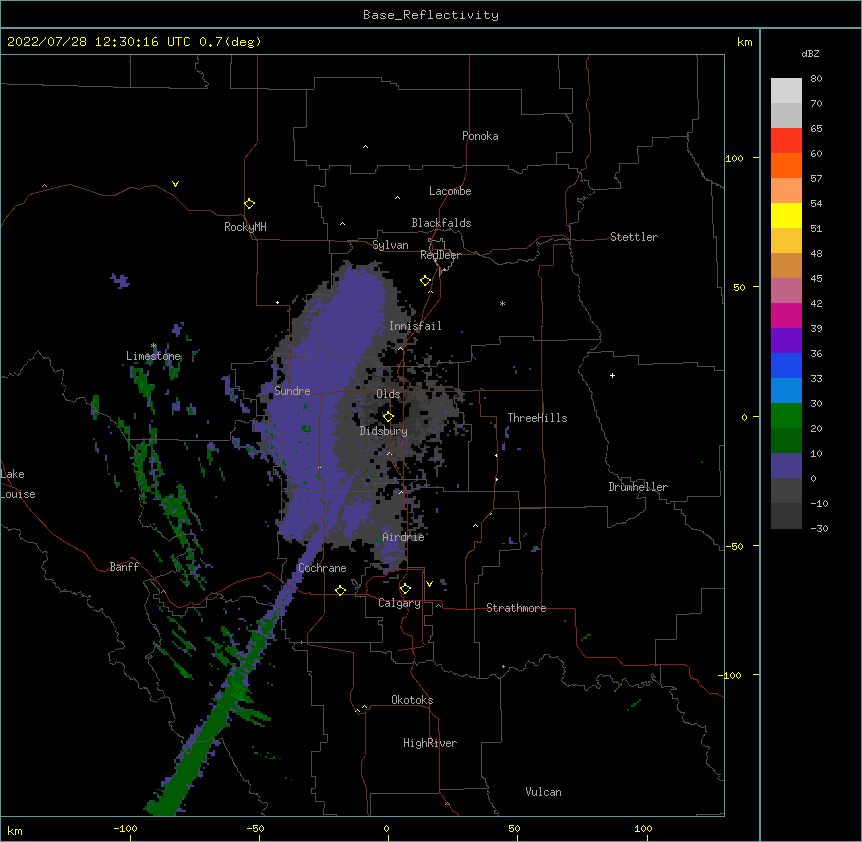Click the Vulcan label
Viewport: 862px width, 842px height.
(543, 792)
